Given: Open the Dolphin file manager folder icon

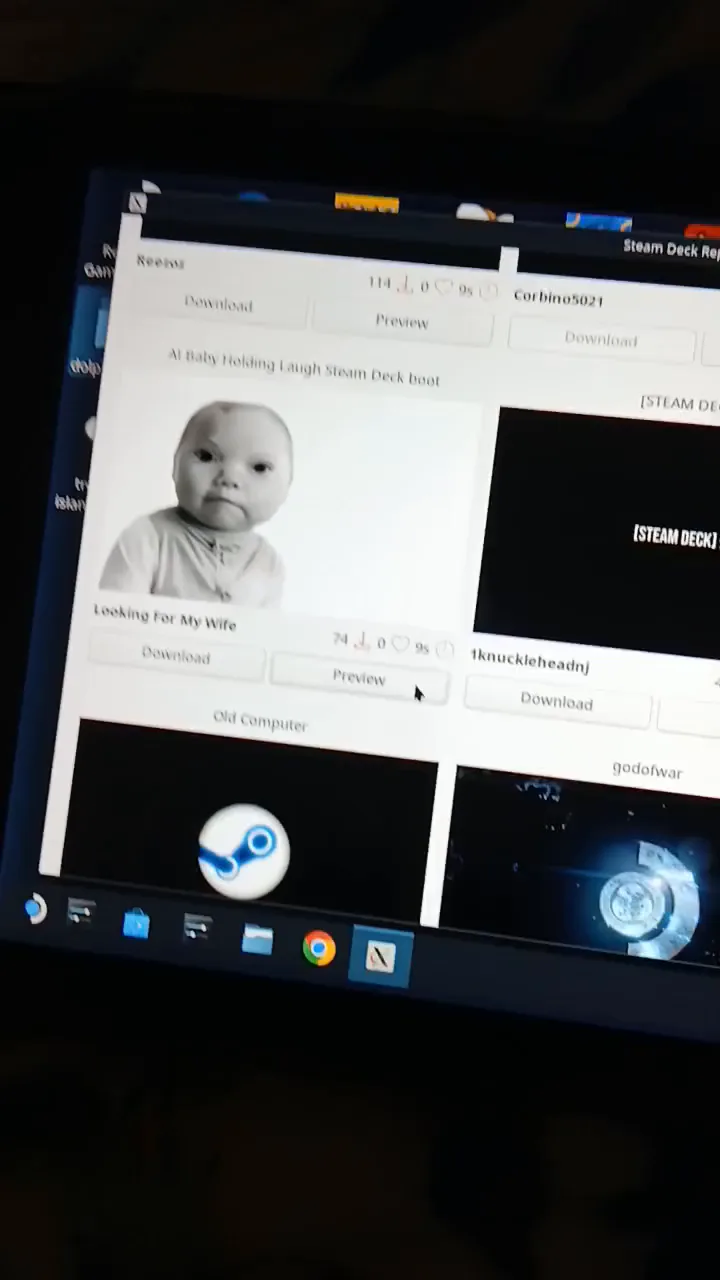Looking at the screenshot, I should (257, 938).
